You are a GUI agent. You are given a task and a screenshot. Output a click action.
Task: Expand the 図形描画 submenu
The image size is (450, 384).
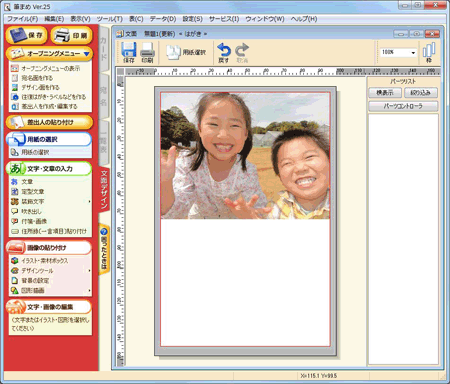[89, 291]
